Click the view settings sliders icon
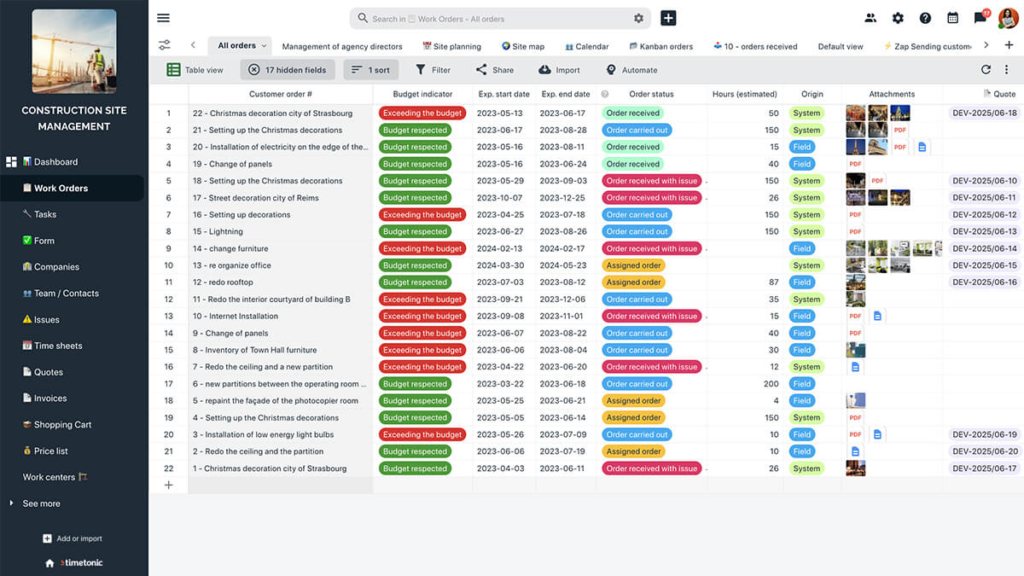The height and width of the screenshot is (576, 1024). pyautogui.click(x=165, y=45)
